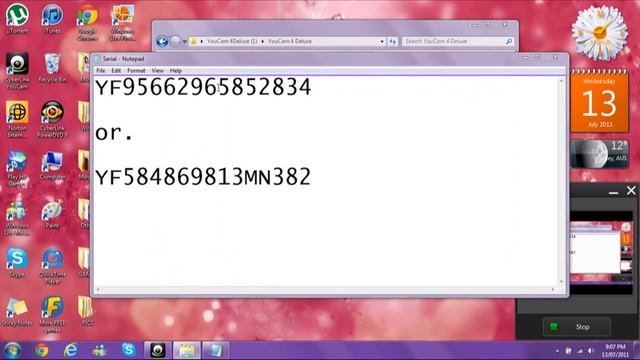The height and width of the screenshot is (360, 640).
Task: Click the Windows Start button
Action: pyautogui.click(x=12, y=350)
